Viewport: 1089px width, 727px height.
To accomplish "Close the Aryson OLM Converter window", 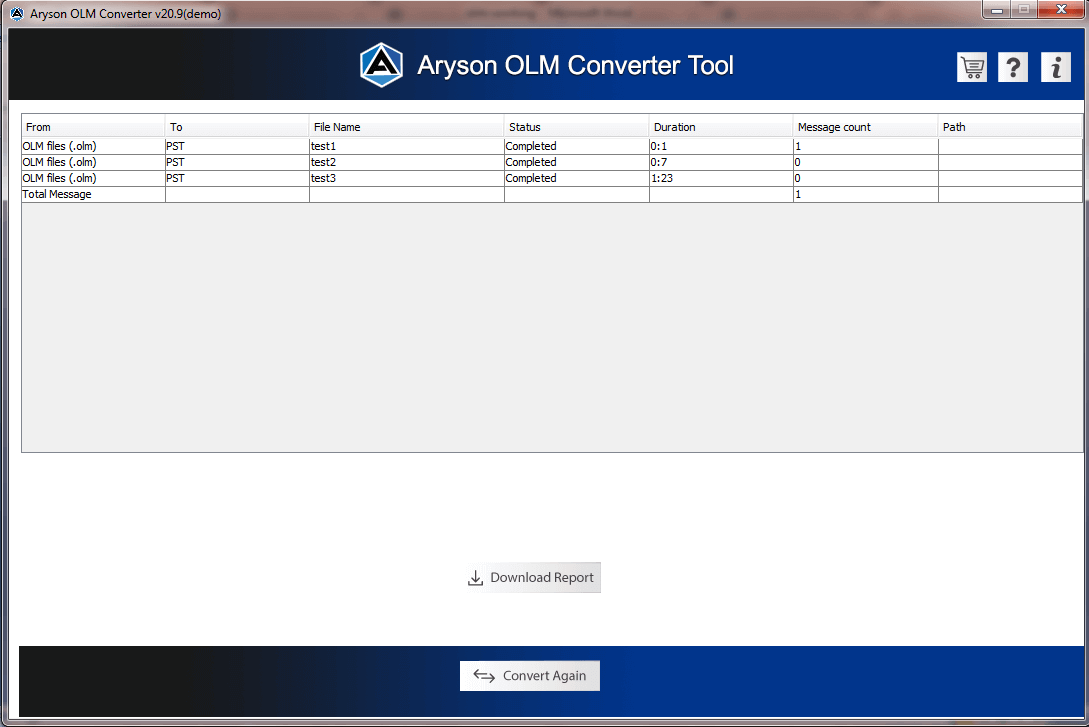I will 1061,10.
